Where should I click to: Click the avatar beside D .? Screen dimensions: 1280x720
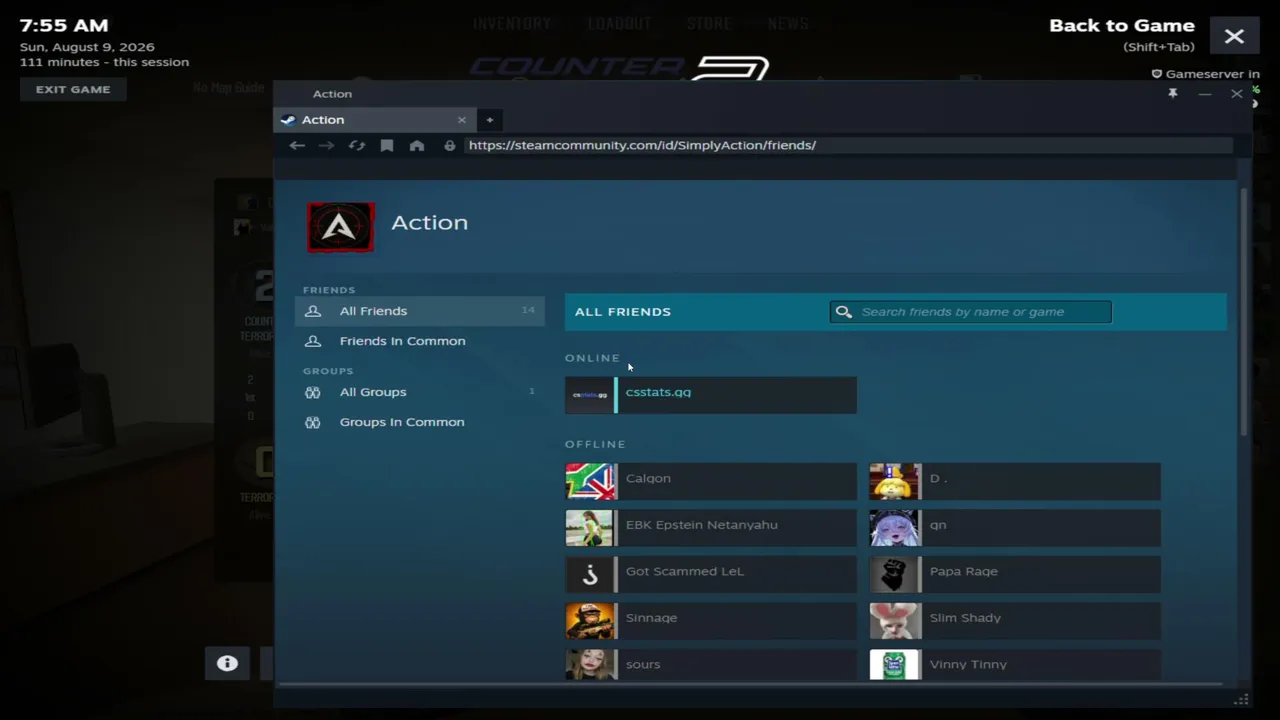(x=894, y=481)
